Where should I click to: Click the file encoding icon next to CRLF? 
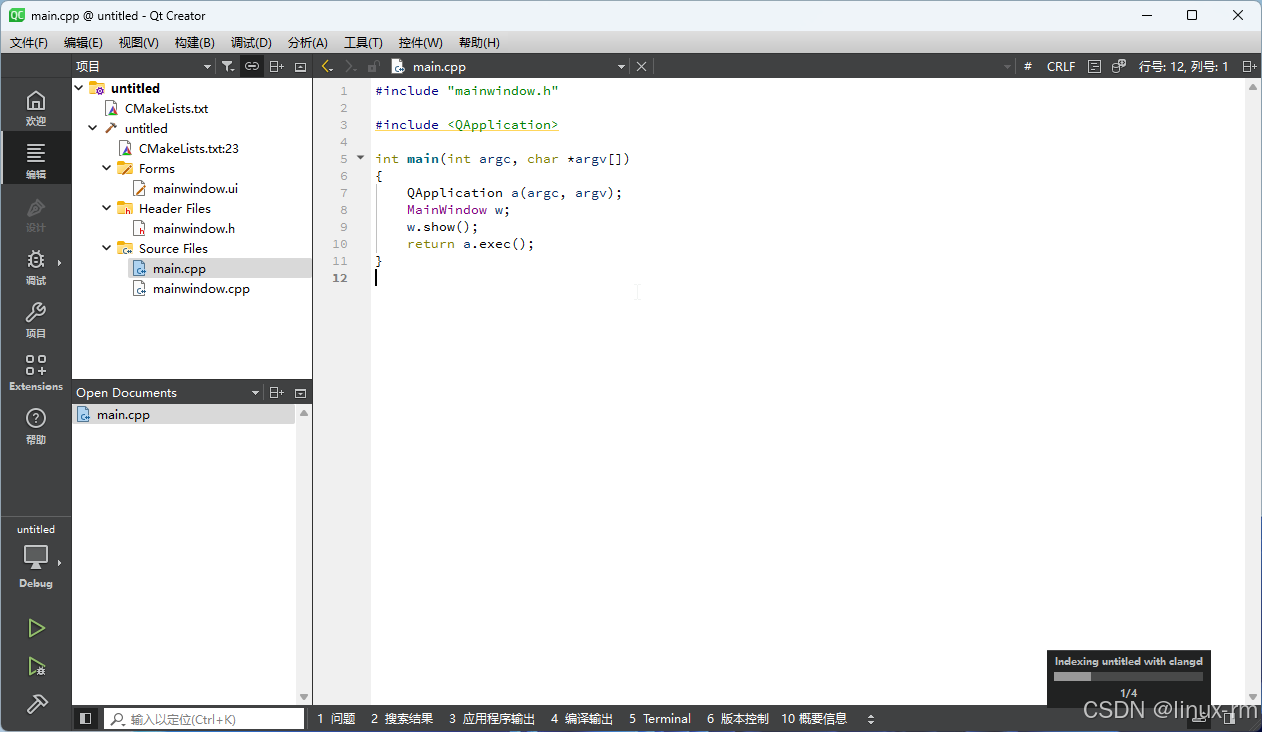(1094, 66)
